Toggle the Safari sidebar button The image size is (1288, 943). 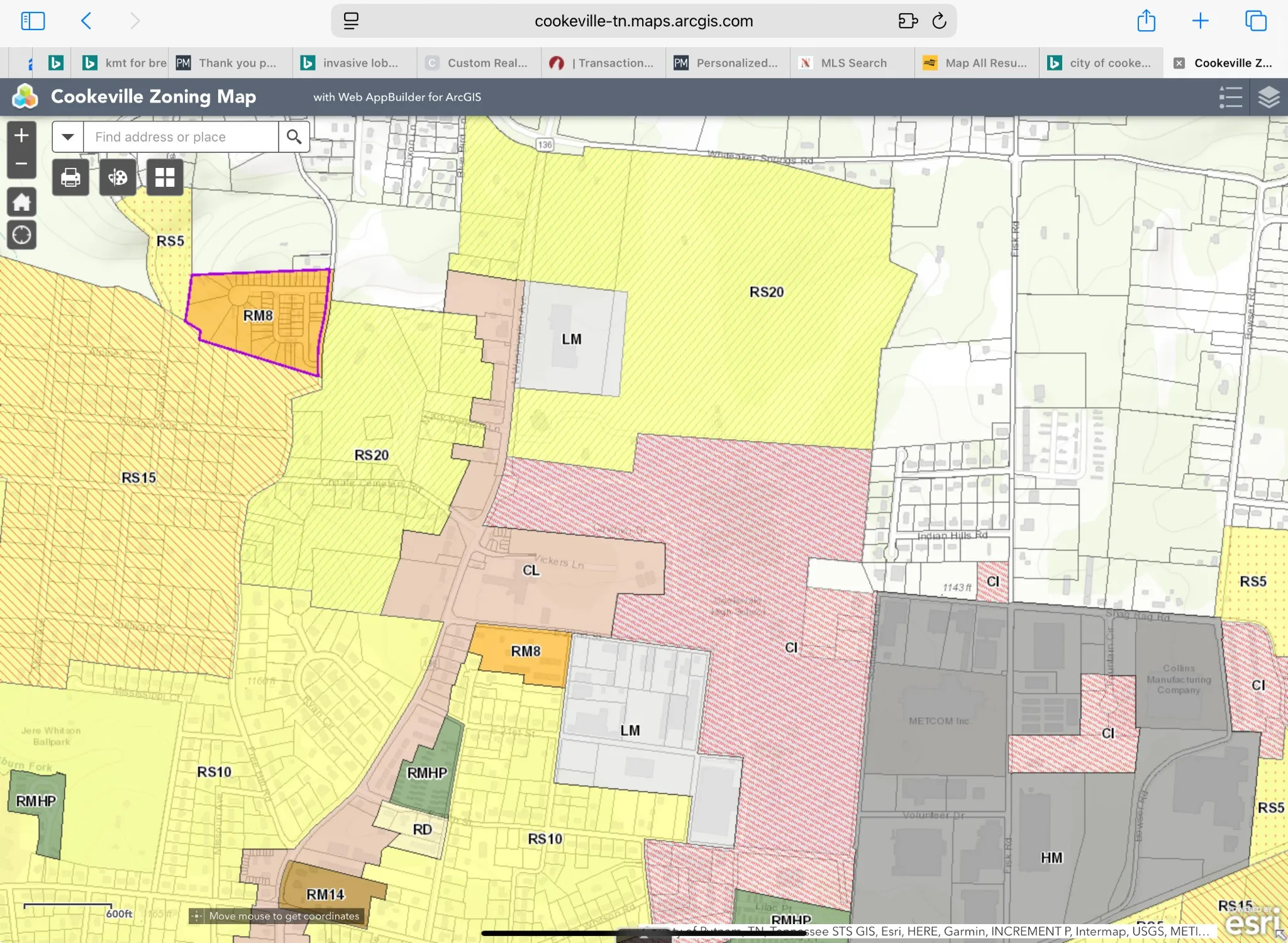(33, 21)
